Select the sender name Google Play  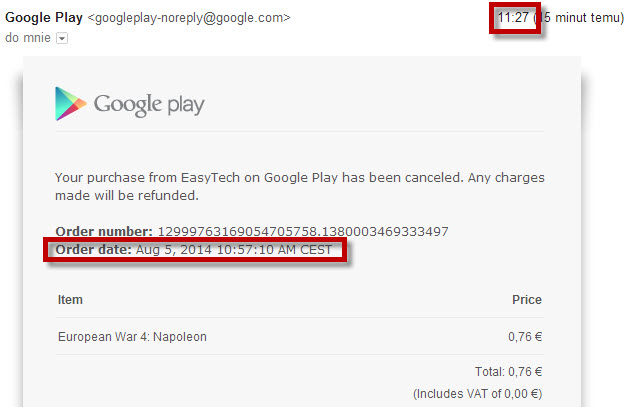(x=44, y=17)
